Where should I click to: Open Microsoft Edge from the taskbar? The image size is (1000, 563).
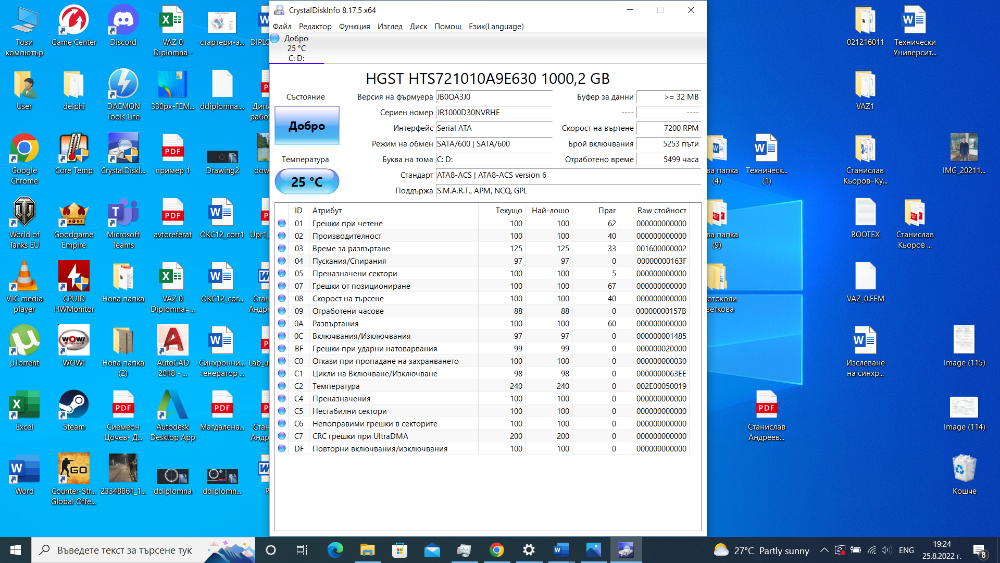335,550
